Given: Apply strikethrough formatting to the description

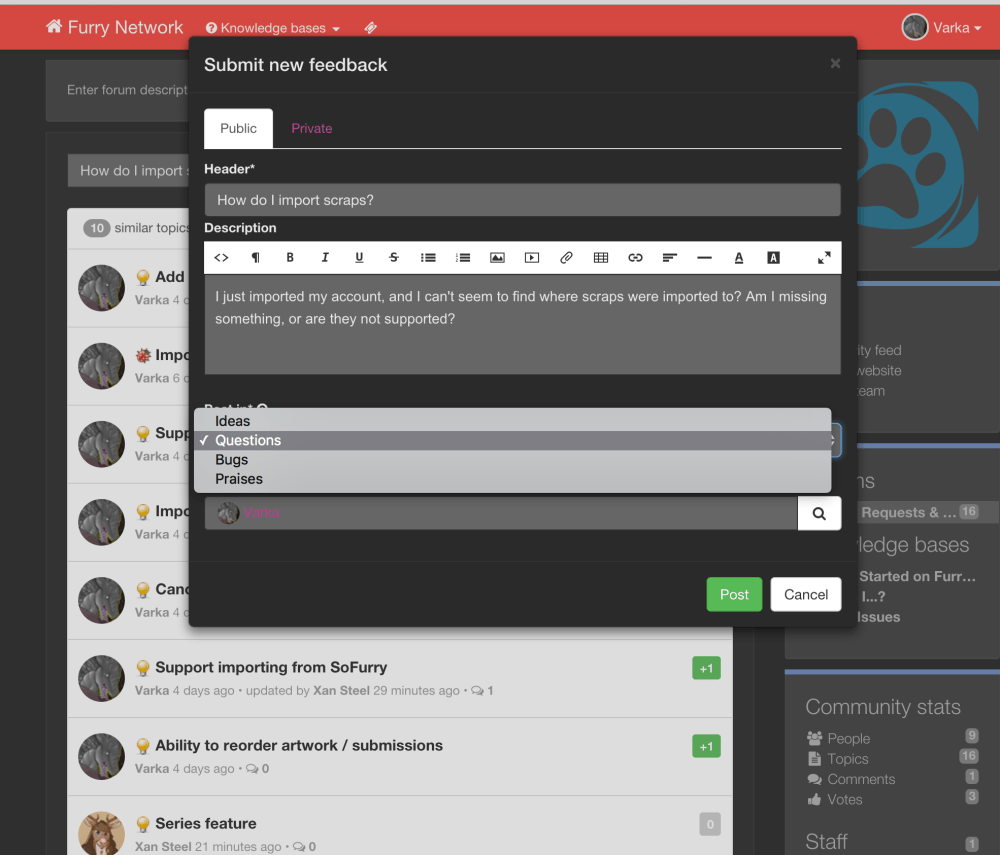Looking at the screenshot, I should (393, 257).
